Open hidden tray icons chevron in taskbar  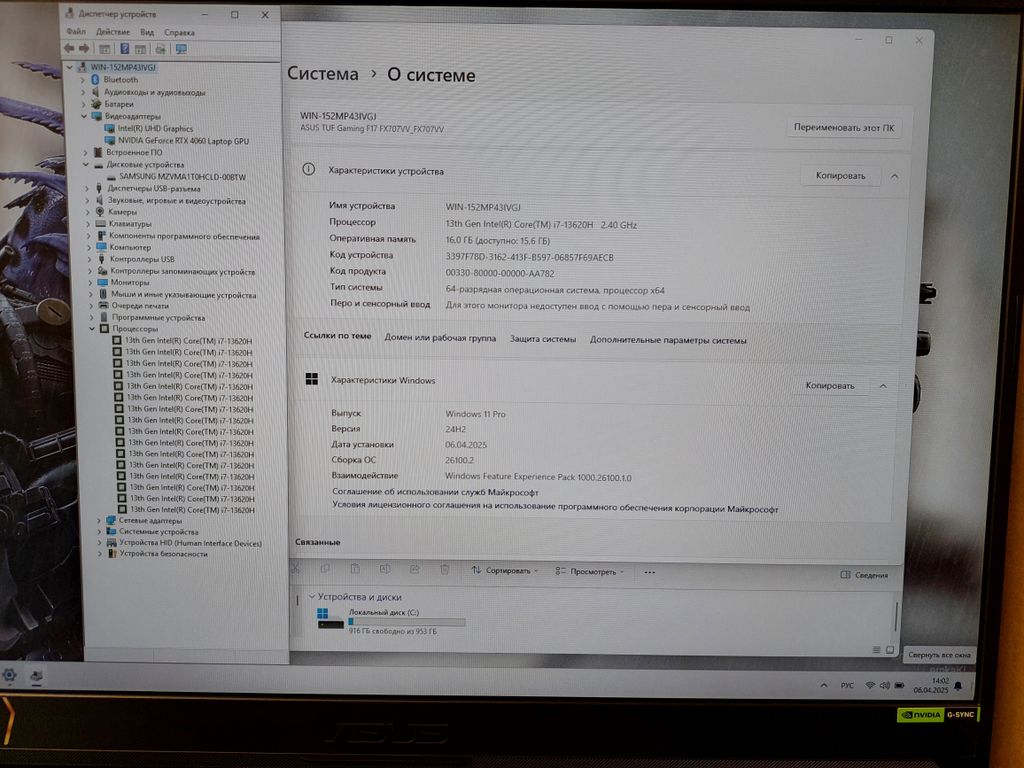coord(822,686)
